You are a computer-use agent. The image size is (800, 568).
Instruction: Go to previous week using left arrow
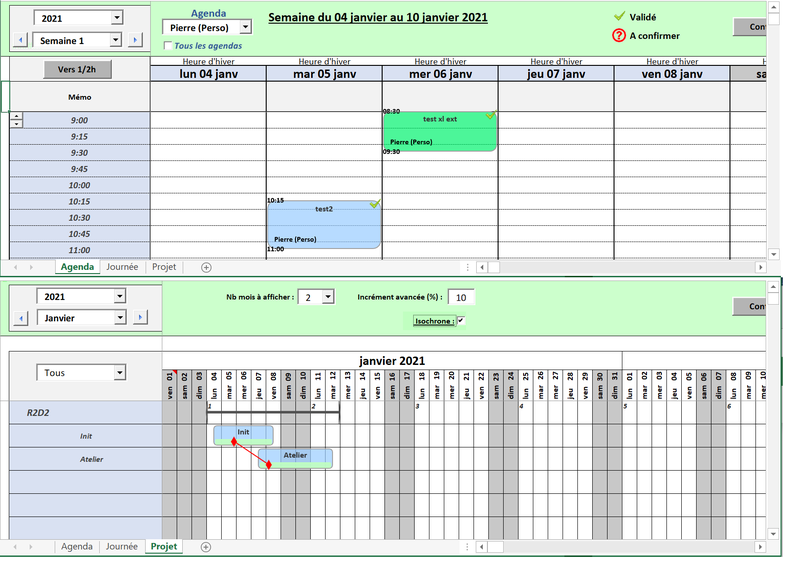19,40
